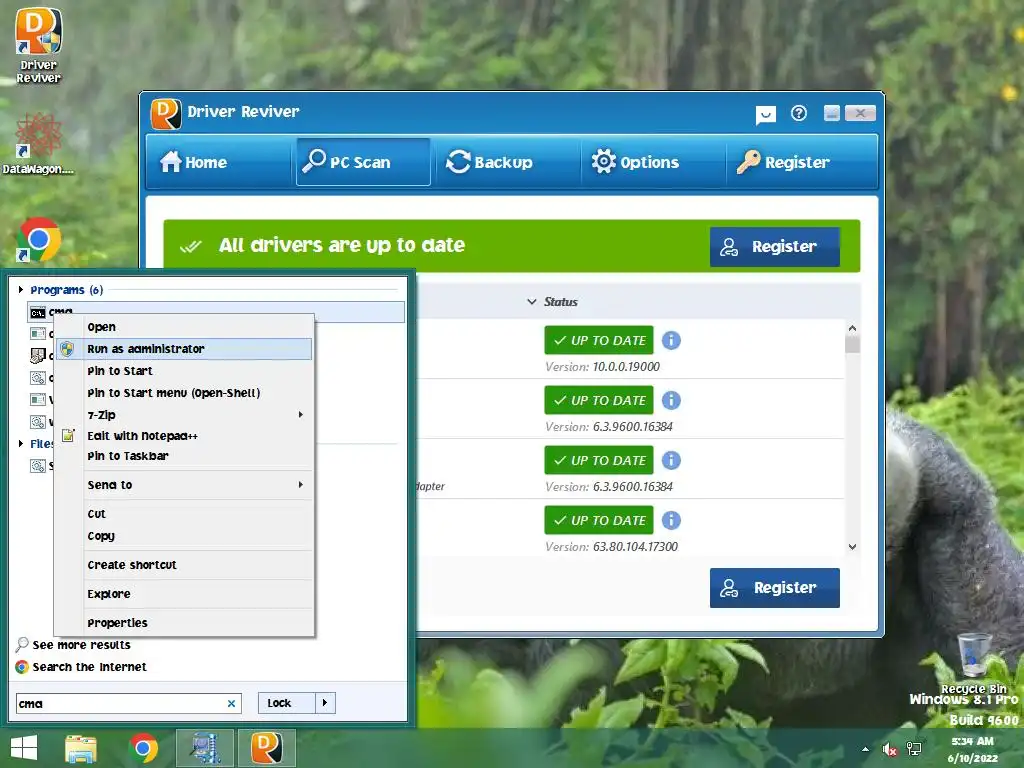The image size is (1024, 768).
Task: Click UP TO DATE badge for version 63.80.104.17300
Action: point(599,520)
